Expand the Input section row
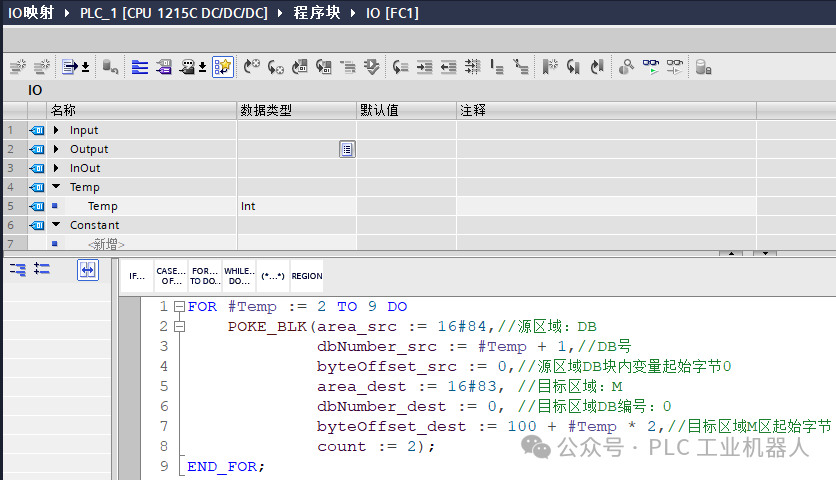The width and height of the screenshot is (836, 480). [56, 130]
